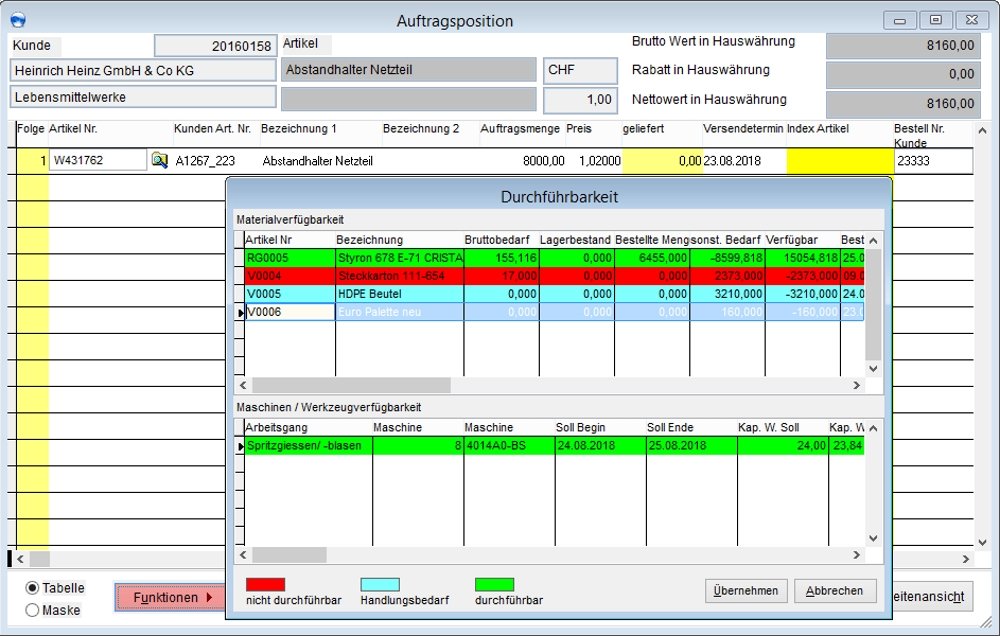This screenshot has height=636, width=1000.
Task: Click the main order table scroll-left arrow
Action: [x=20, y=559]
